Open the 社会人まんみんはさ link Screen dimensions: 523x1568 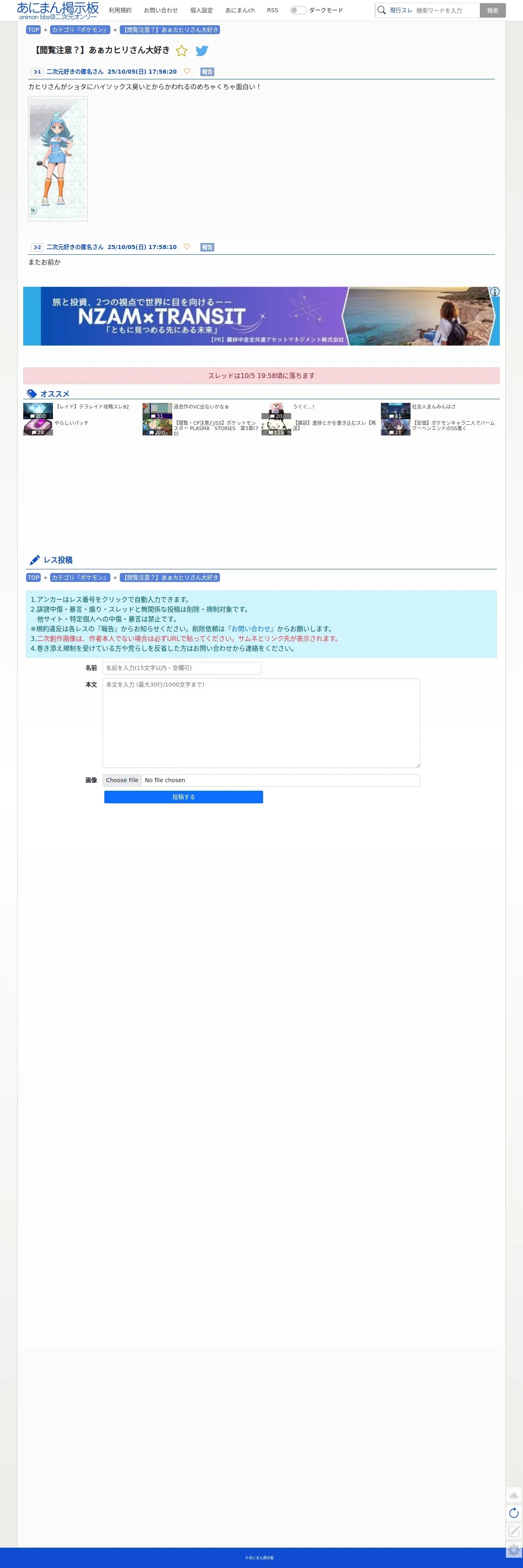(x=433, y=407)
